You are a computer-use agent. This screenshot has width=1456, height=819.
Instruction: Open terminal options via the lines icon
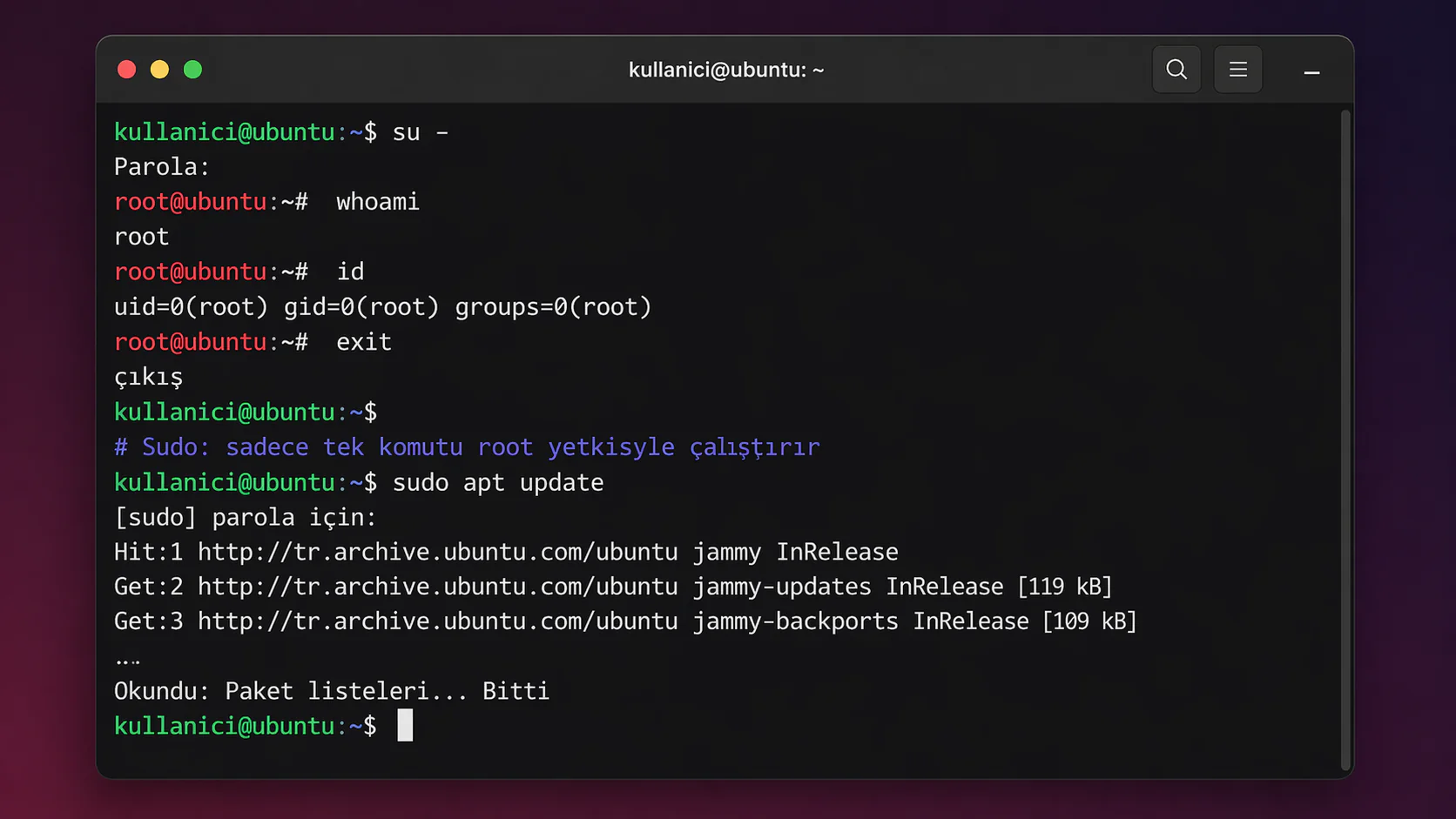1237,69
